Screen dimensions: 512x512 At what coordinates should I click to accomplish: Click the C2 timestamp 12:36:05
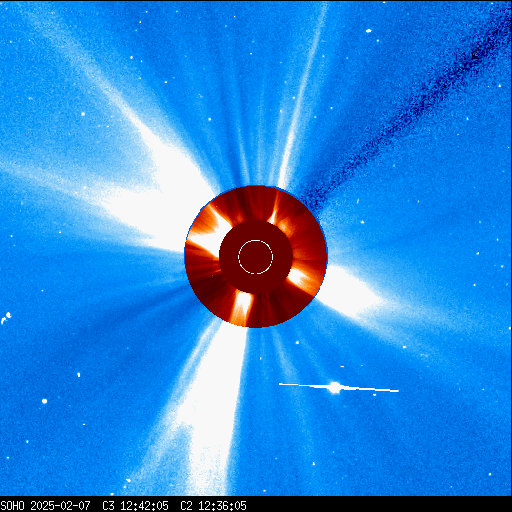pos(222,505)
